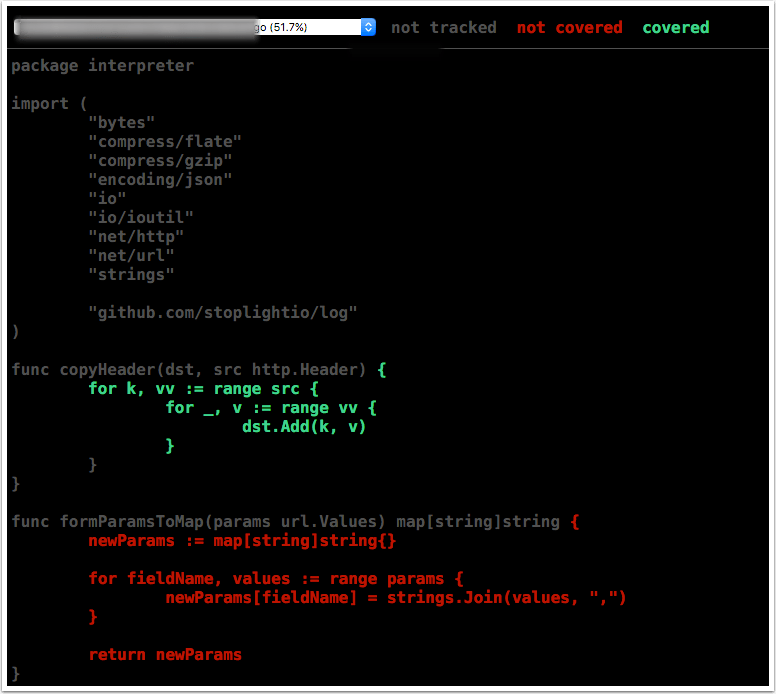
Task: Click the 'return newParams' line
Action: pyautogui.click(x=165, y=655)
